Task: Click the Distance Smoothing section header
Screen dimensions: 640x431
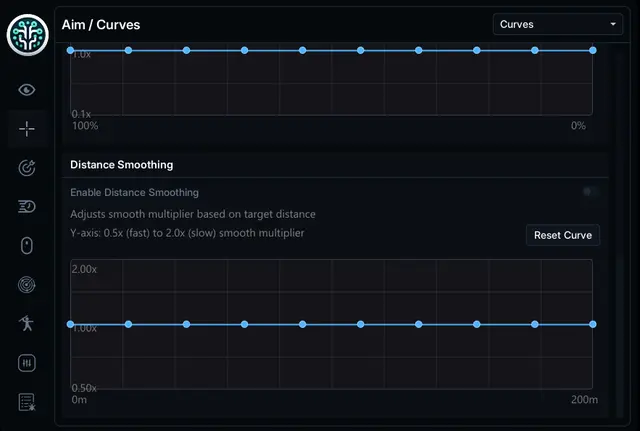Action: pyautogui.click(x=122, y=164)
